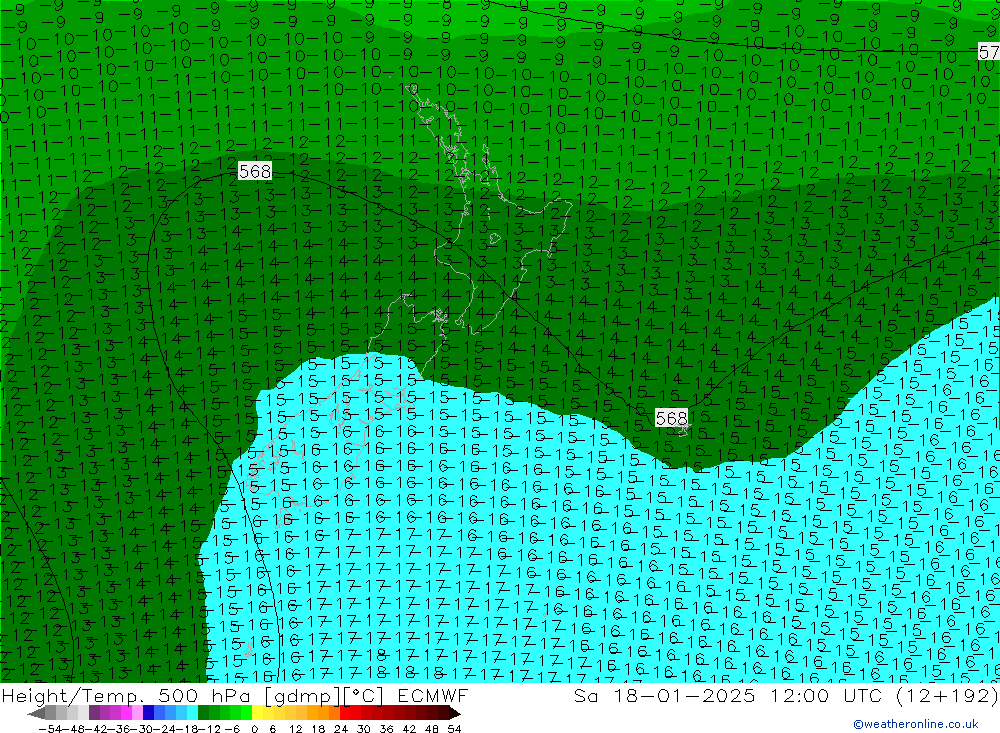The height and width of the screenshot is (733, 1000).
Task: Click the 54 value at the legend's right end
Action: 454,727
